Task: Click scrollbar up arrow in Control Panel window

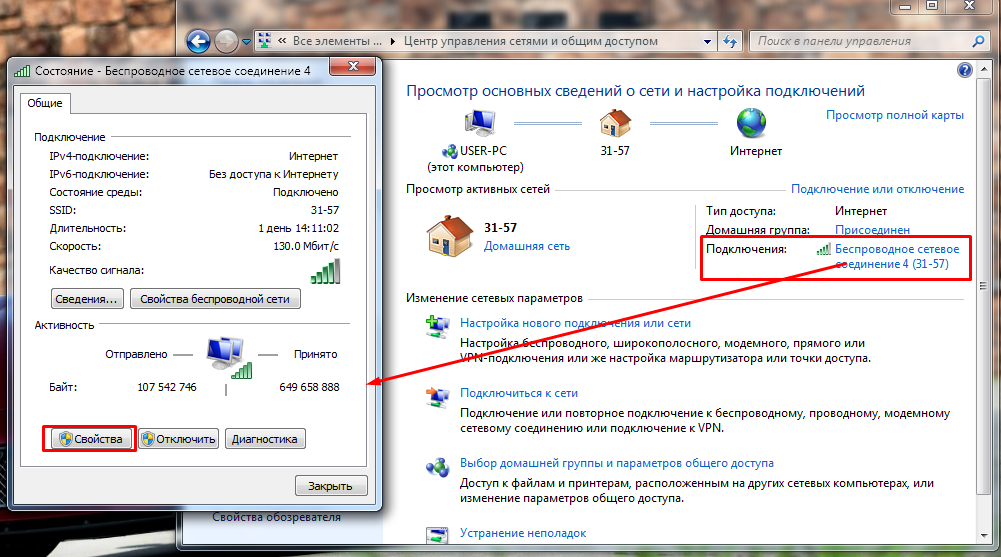Action: (x=983, y=68)
